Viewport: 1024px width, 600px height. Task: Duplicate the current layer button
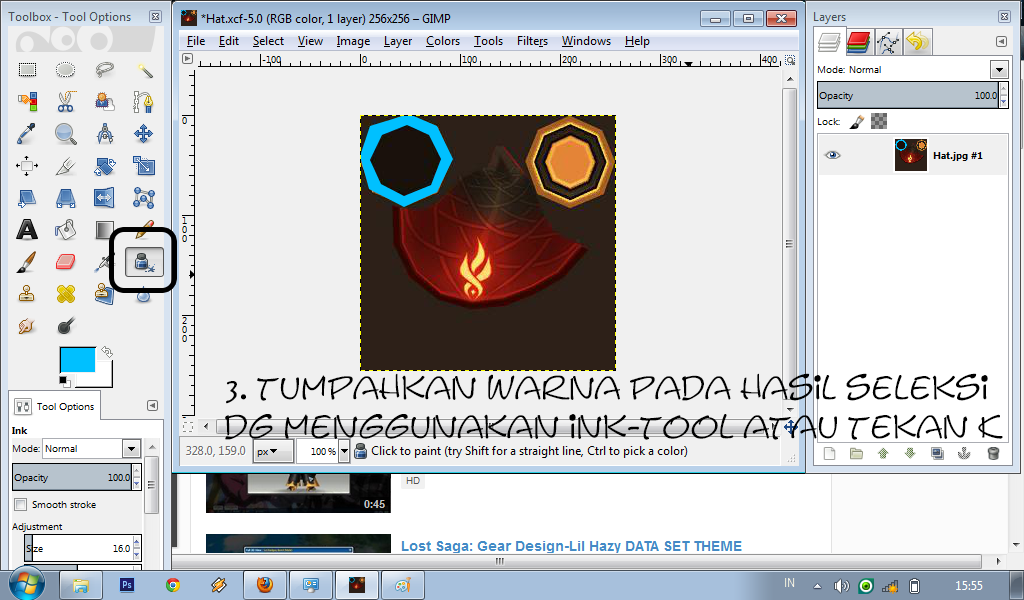[x=936, y=454]
